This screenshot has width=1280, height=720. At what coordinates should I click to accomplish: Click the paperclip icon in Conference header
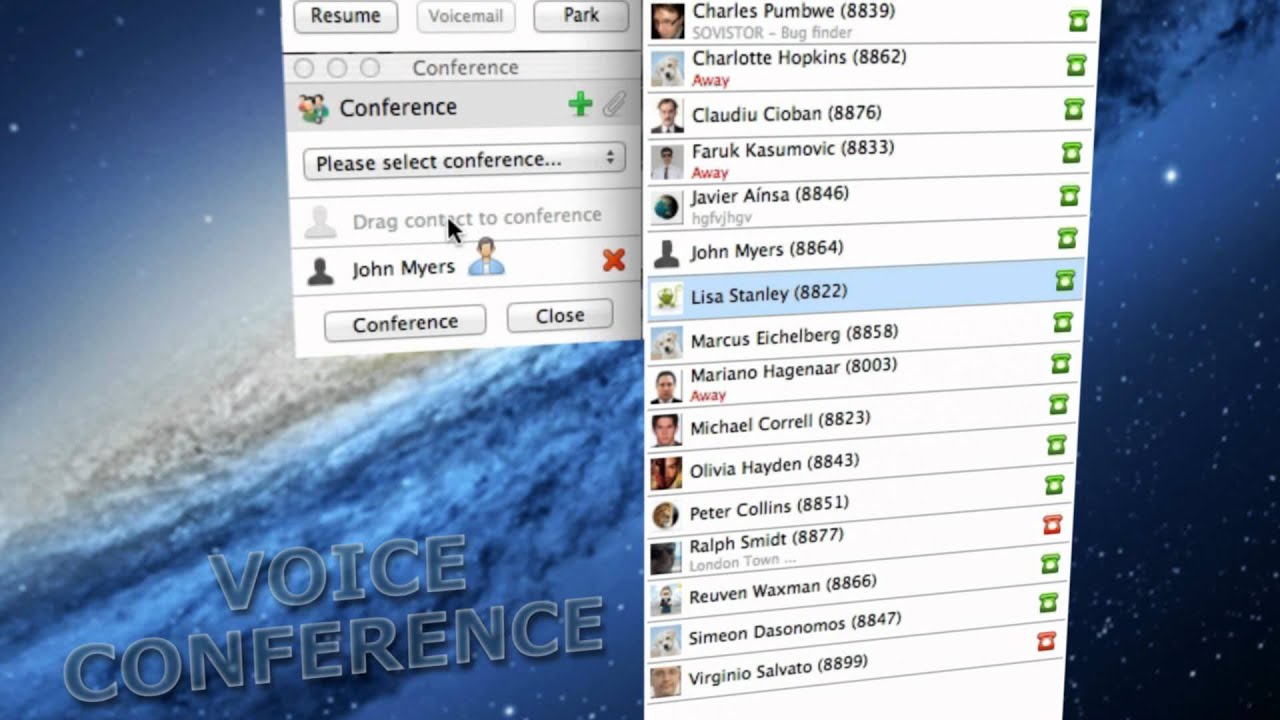coord(614,103)
